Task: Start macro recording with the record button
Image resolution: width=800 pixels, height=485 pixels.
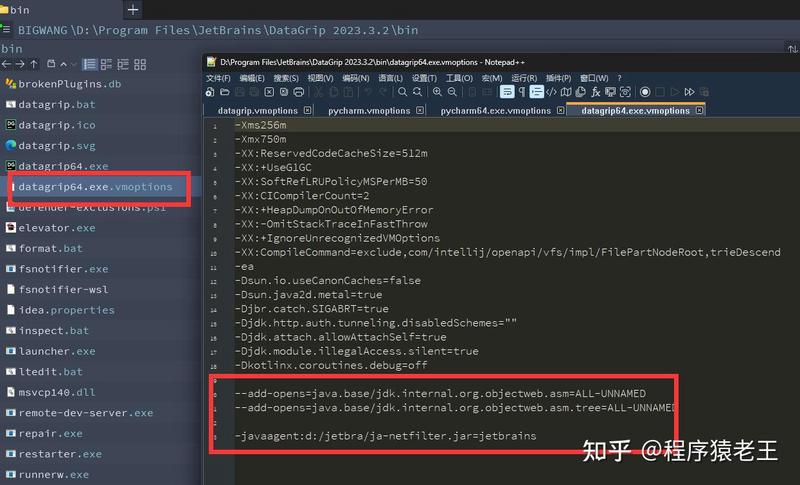Action: pos(645,92)
